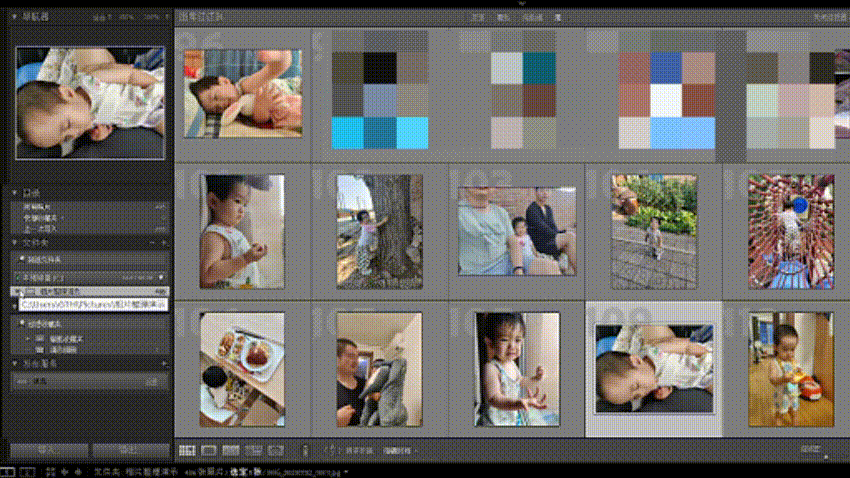The width and height of the screenshot is (850, 478).
Task: Switch to Loupe view in the toolbar
Action: (x=209, y=450)
